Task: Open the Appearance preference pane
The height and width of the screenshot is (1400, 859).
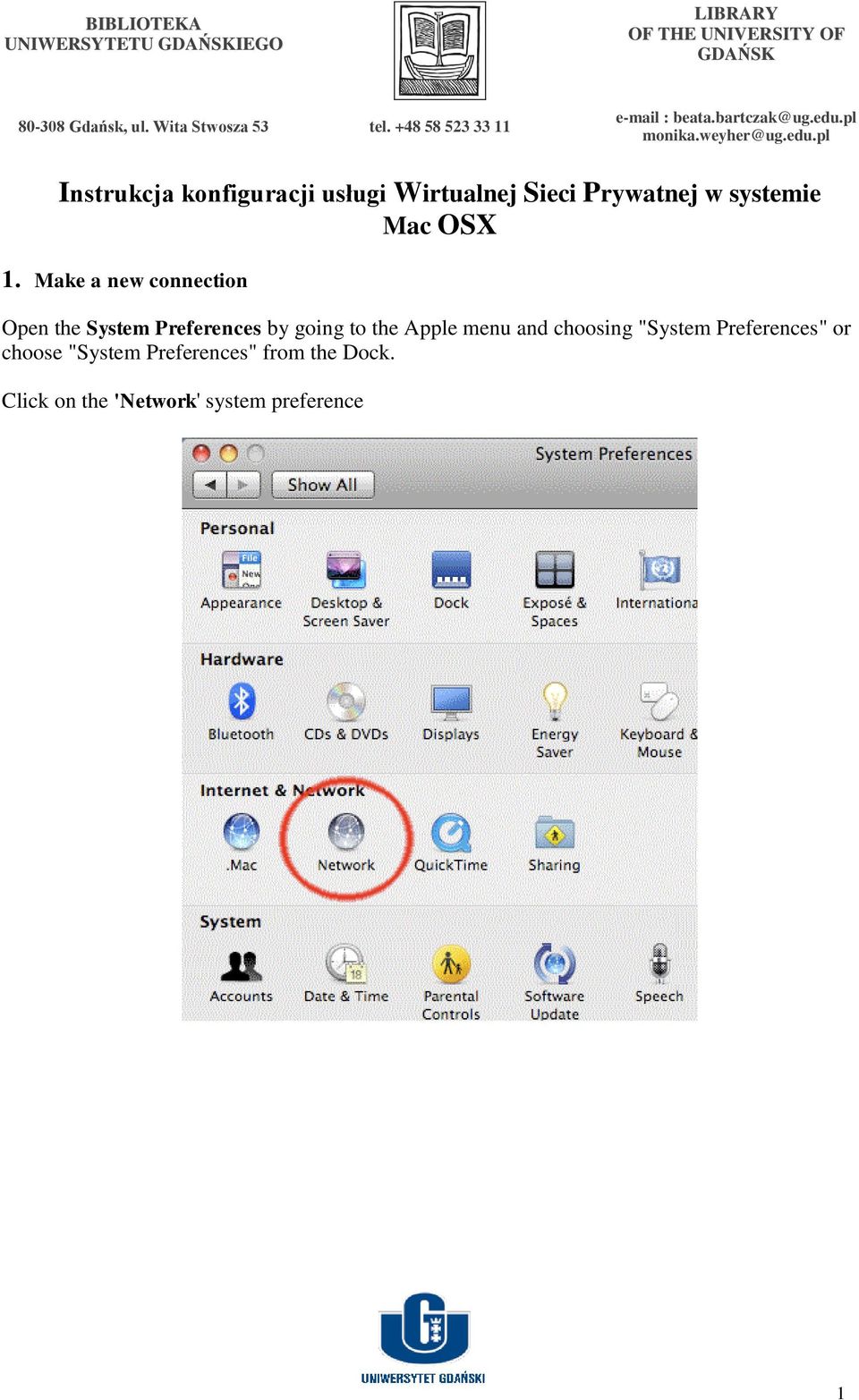Action: (x=241, y=580)
